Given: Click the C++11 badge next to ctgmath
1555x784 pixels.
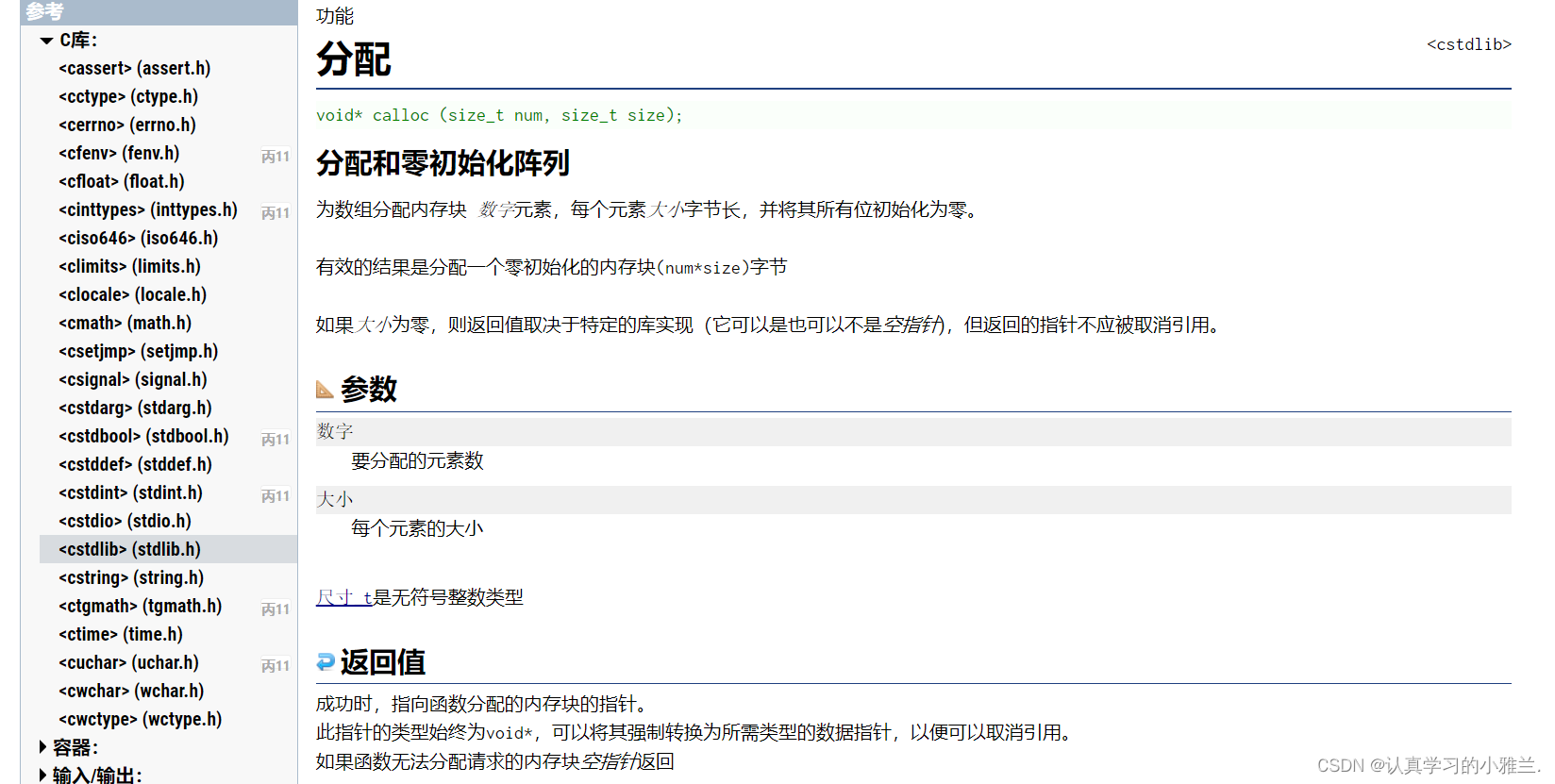Looking at the screenshot, I should click(276, 609).
